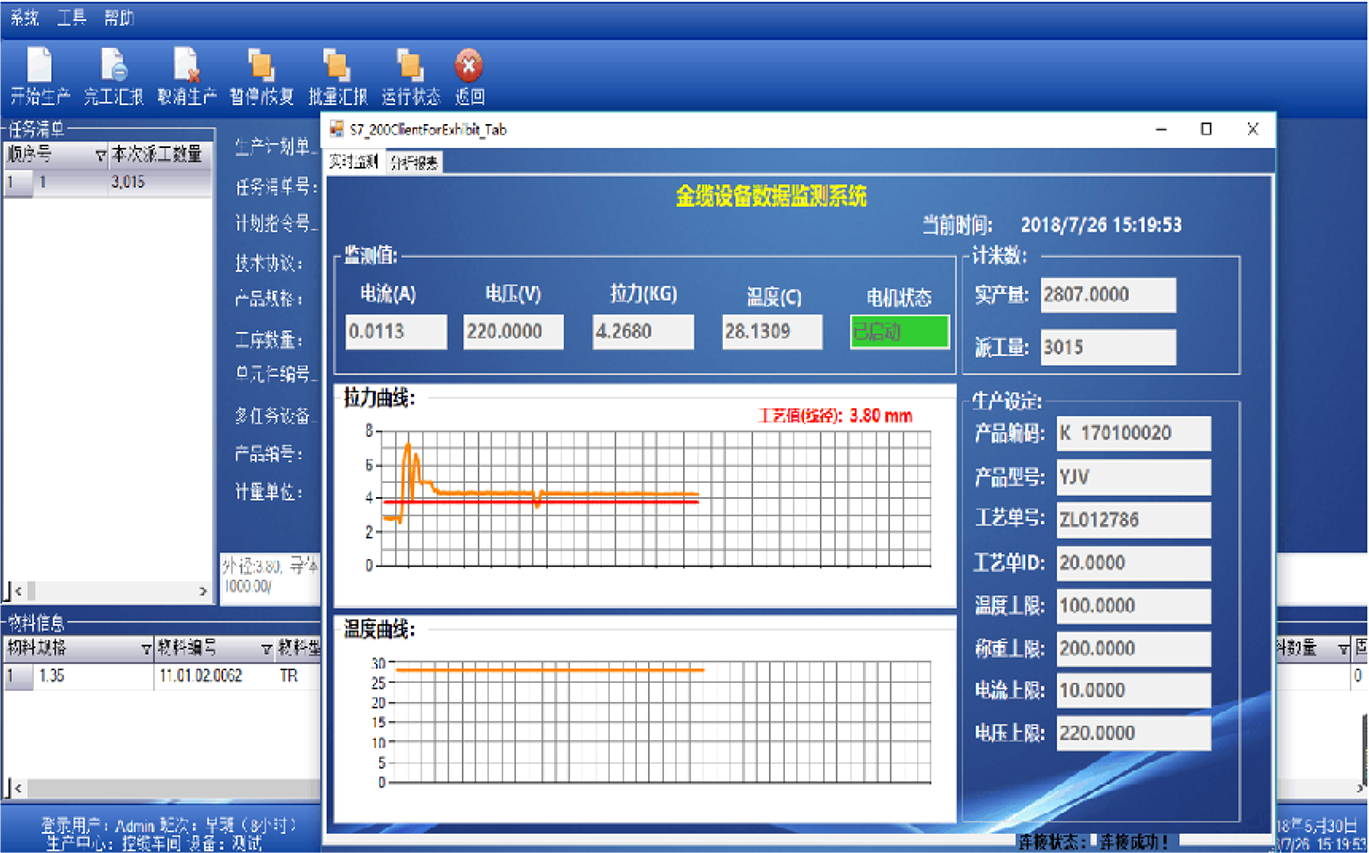Click the 称重上限 field 200.0000
Screen dimensions: 1369x853
pos(1133,648)
